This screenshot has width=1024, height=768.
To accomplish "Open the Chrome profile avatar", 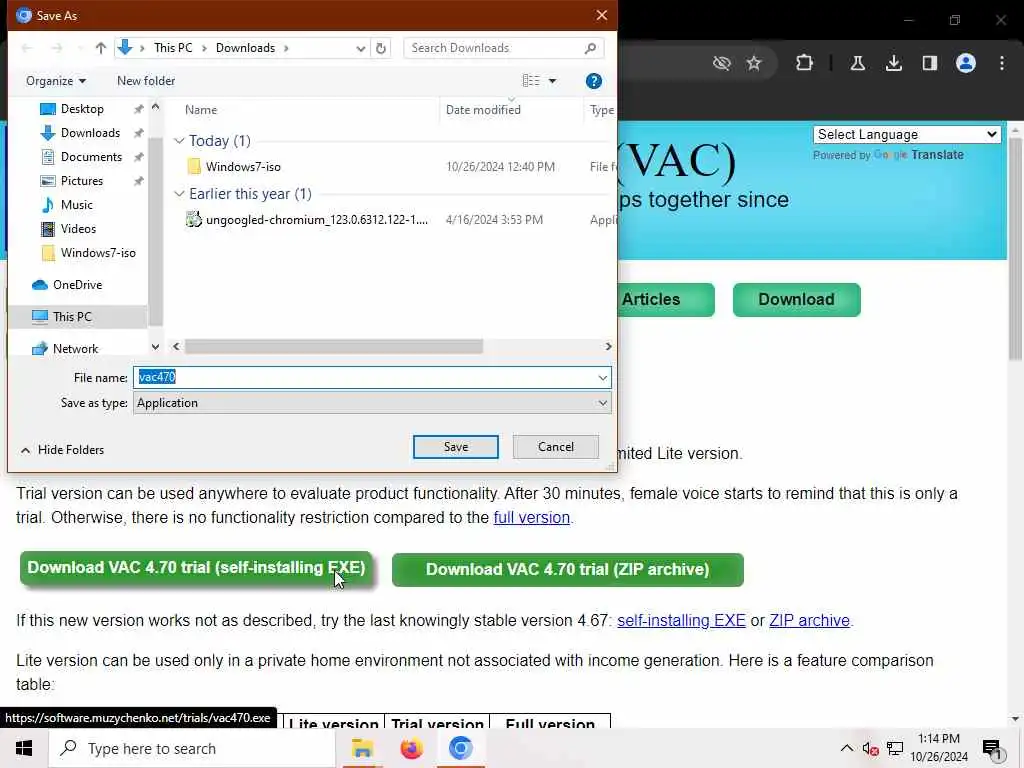I will 966,63.
